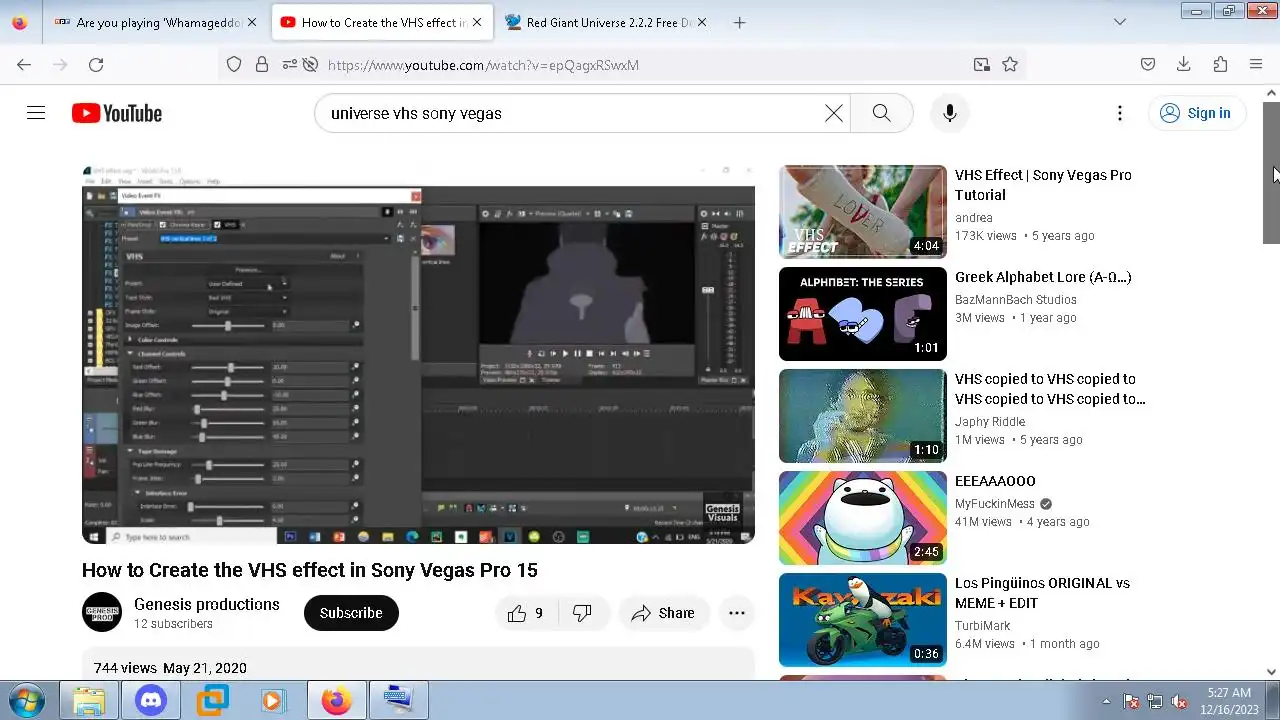Open the Greek Alphabet Lore video thumbnail
The height and width of the screenshot is (720, 1280).
tap(862, 314)
